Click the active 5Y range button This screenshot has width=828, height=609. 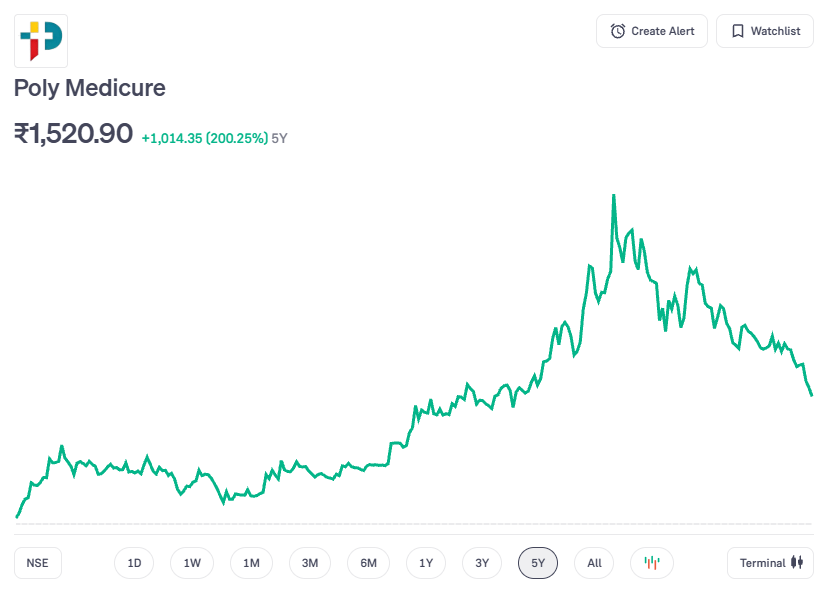(x=538, y=563)
